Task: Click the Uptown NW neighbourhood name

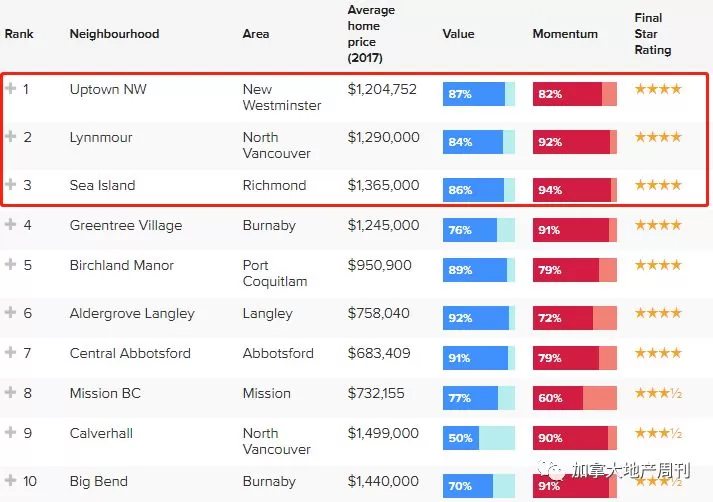Action: [108, 89]
